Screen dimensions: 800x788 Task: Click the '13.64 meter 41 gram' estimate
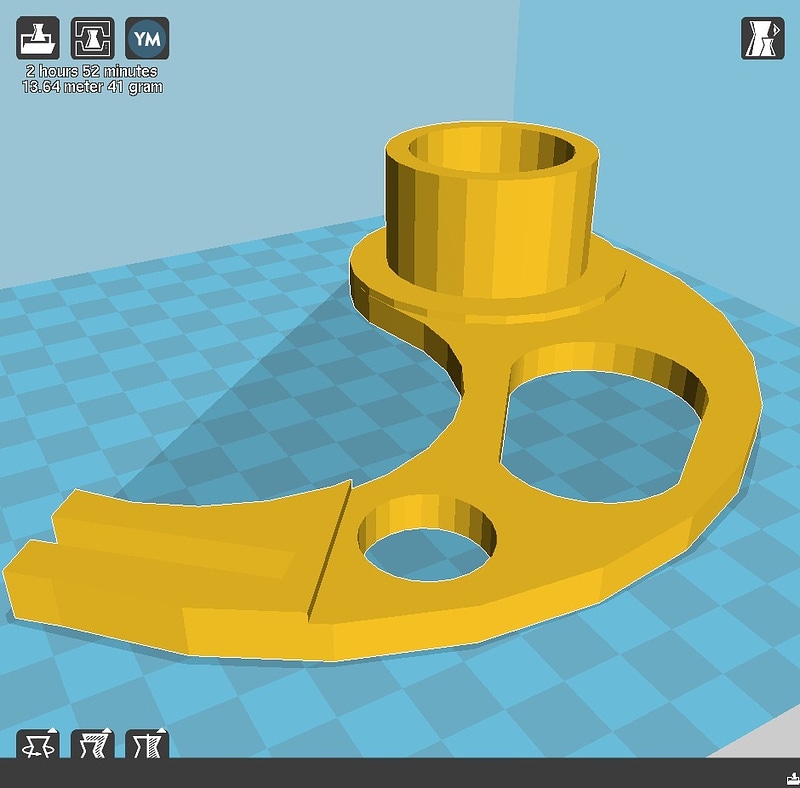pos(92,87)
